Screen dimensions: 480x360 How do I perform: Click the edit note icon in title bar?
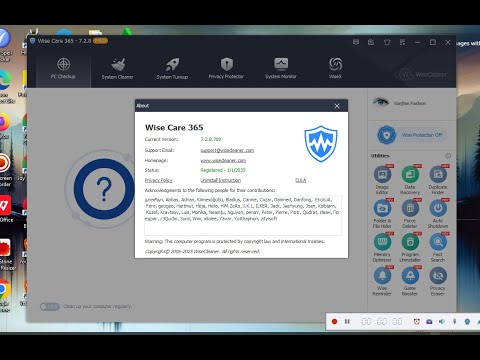[x=371, y=42]
